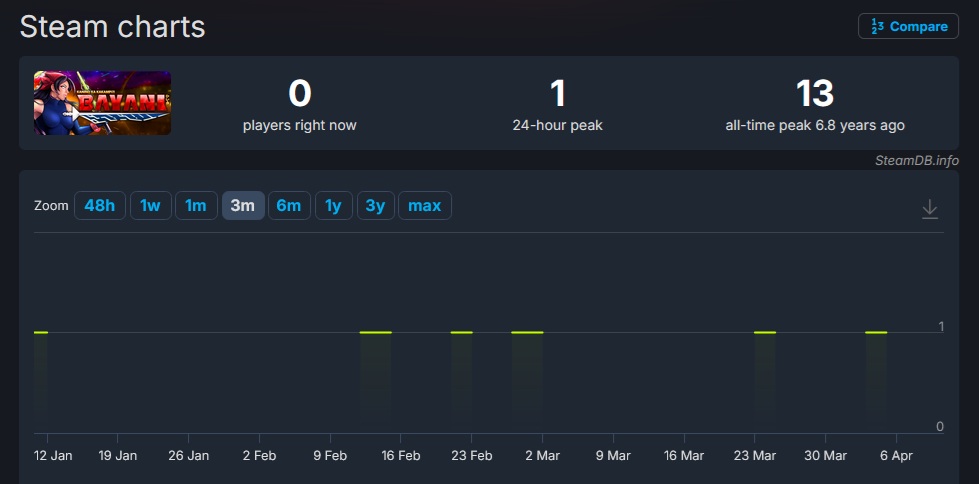The height and width of the screenshot is (484, 979).
Task: Click the '9 Feb' axis label
Action: pyautogui.click(x=330, y=455)
